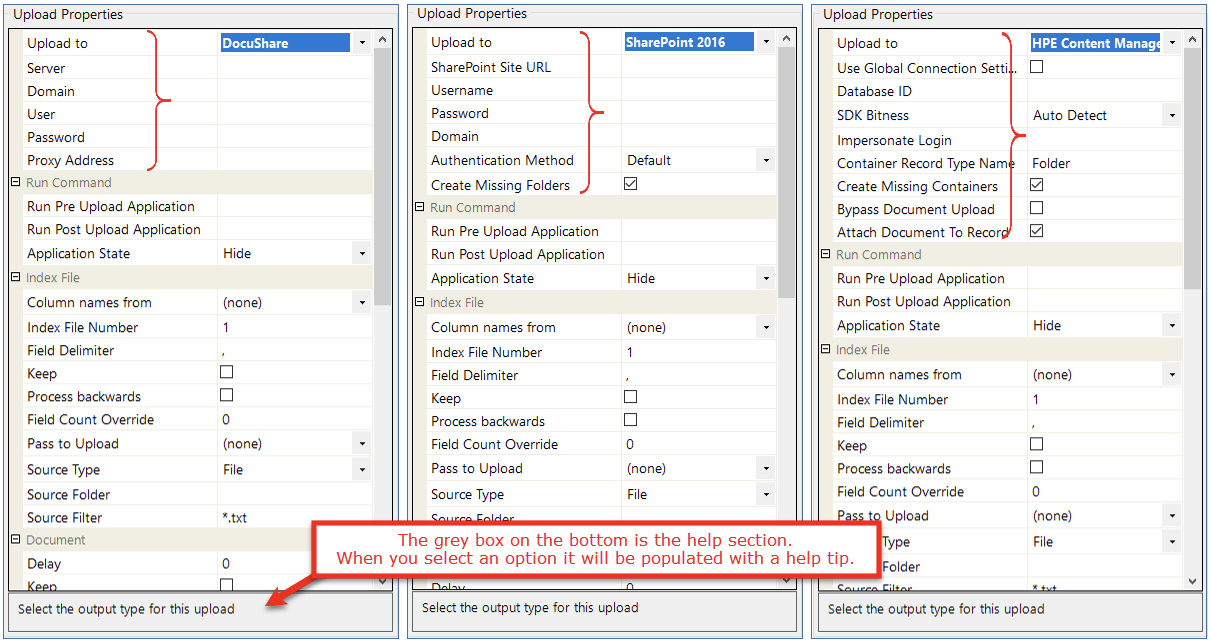Uncheck Attach Document To Record

1036,231
